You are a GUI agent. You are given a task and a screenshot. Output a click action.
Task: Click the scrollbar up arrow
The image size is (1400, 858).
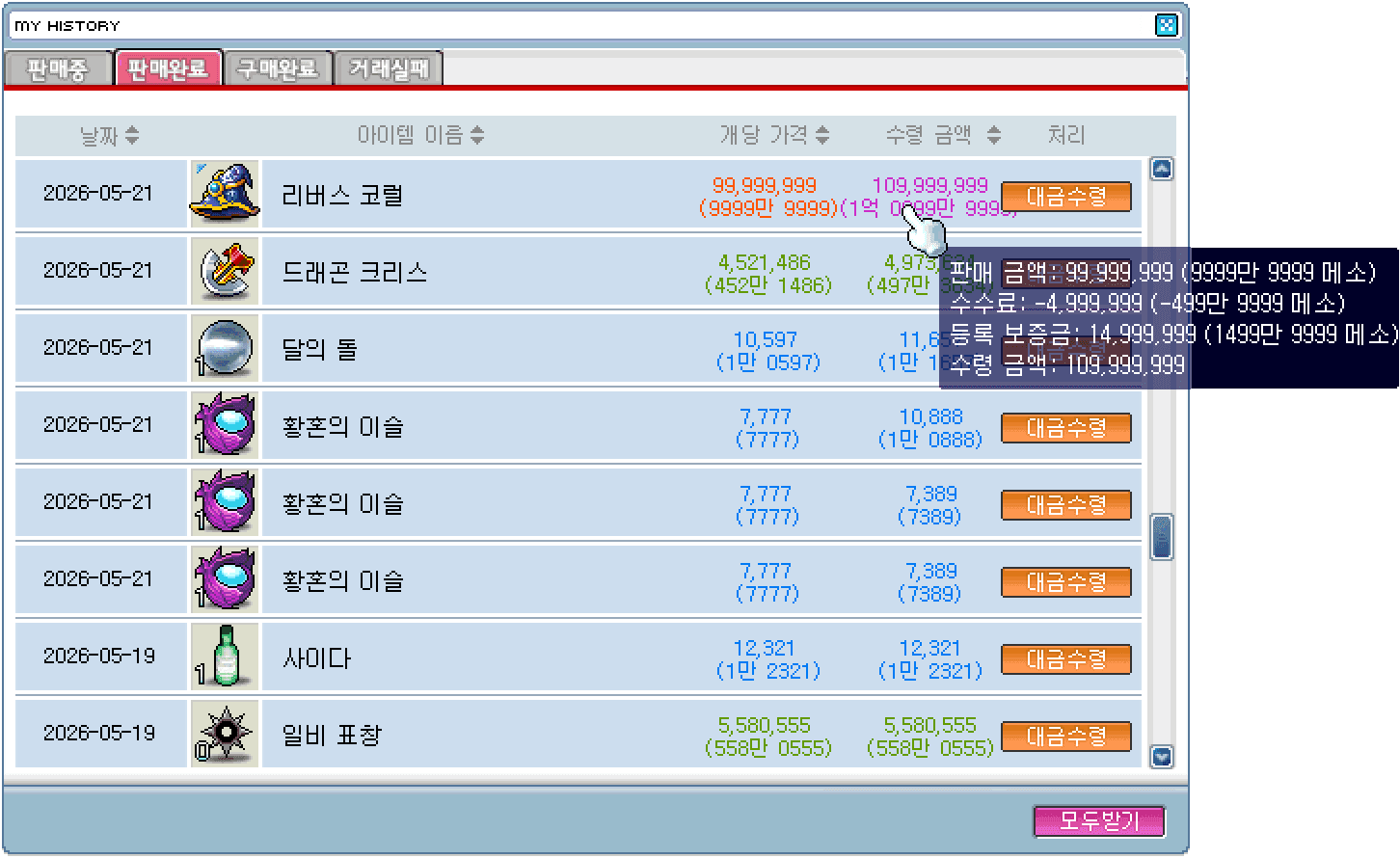pyautogui.click(x=1162, y=170)
